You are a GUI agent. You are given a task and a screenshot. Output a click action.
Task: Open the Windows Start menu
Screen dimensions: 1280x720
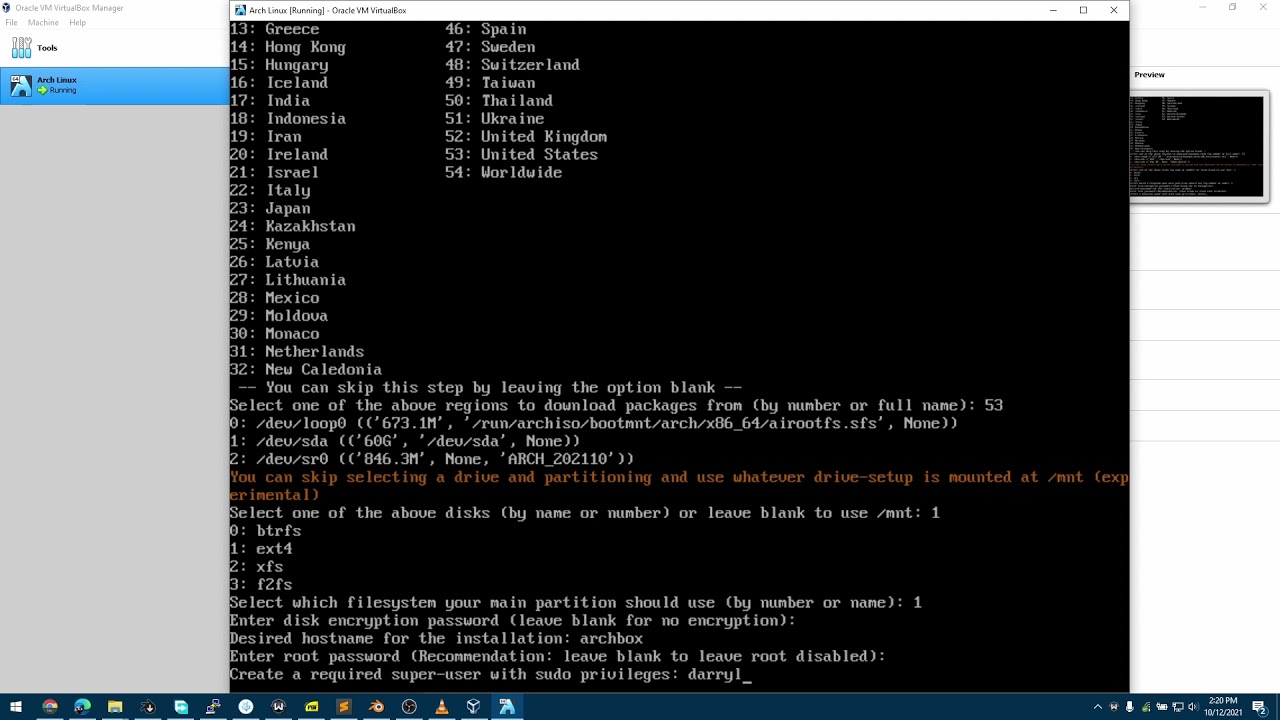coord(16,707)
